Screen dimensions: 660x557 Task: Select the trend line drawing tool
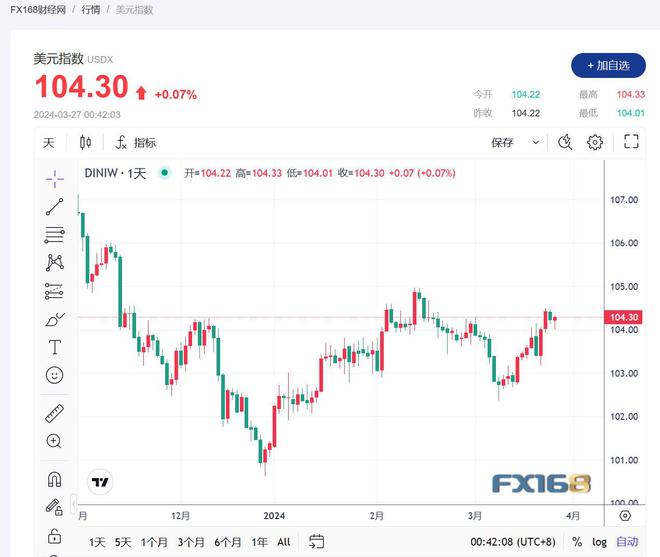(54, 207)
